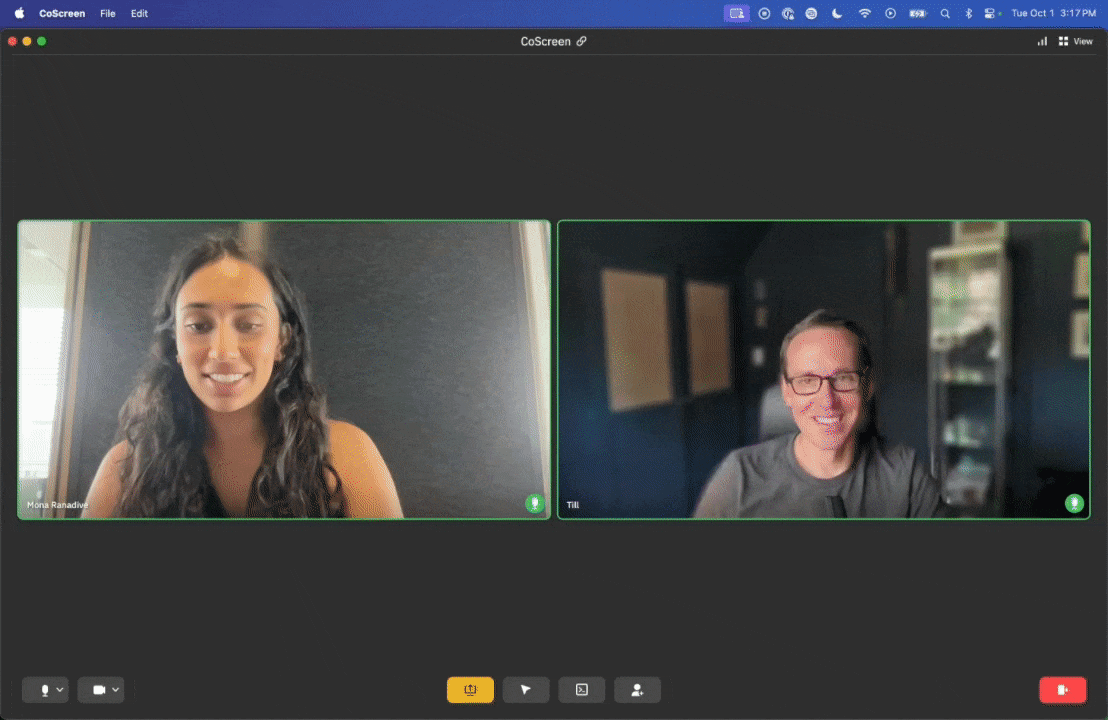Open the shared terminal button
This screenshot has width=1108, height=720.
coord(582,690)
